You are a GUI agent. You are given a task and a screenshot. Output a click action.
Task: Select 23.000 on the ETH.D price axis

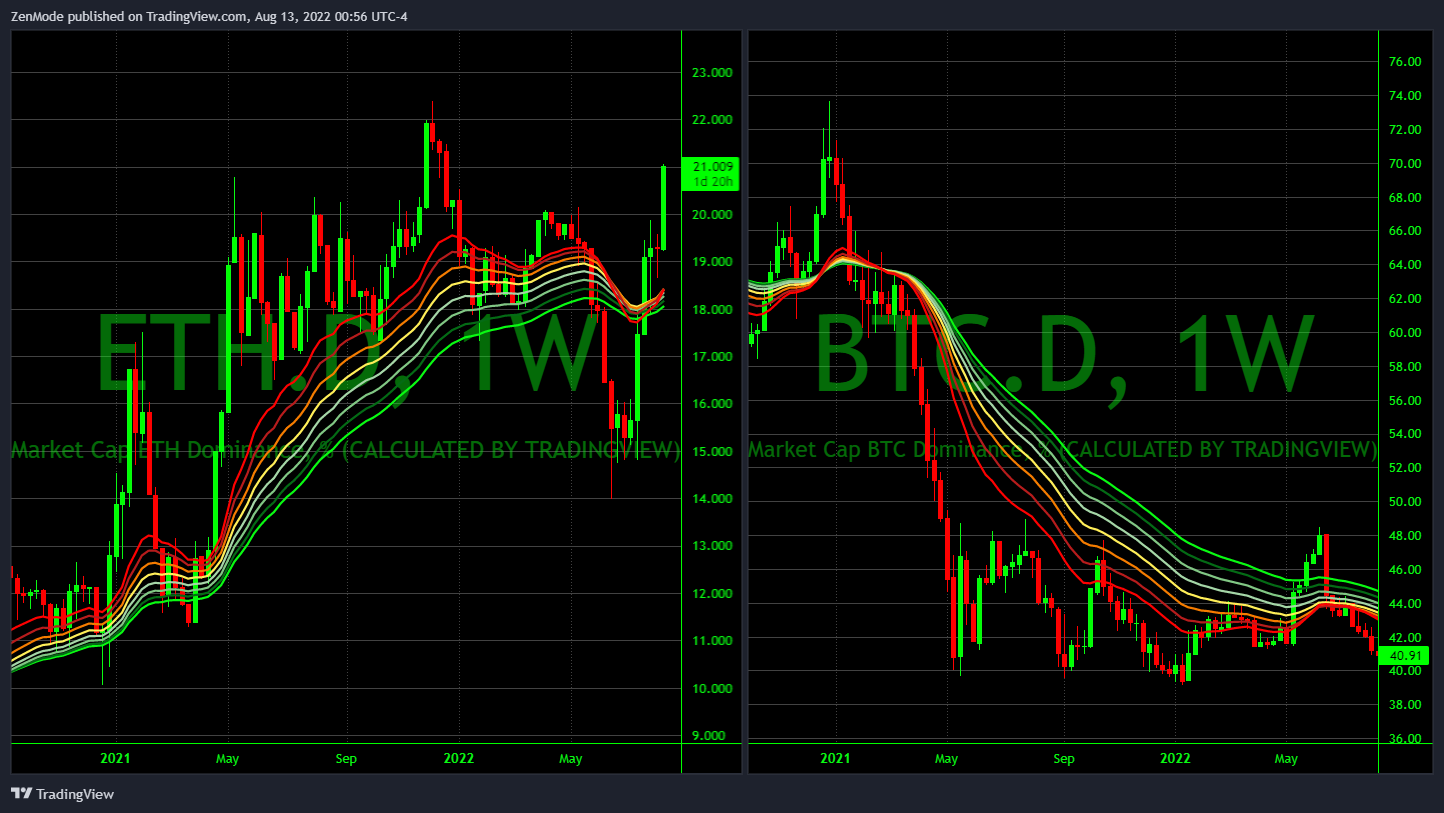[713, 72]
